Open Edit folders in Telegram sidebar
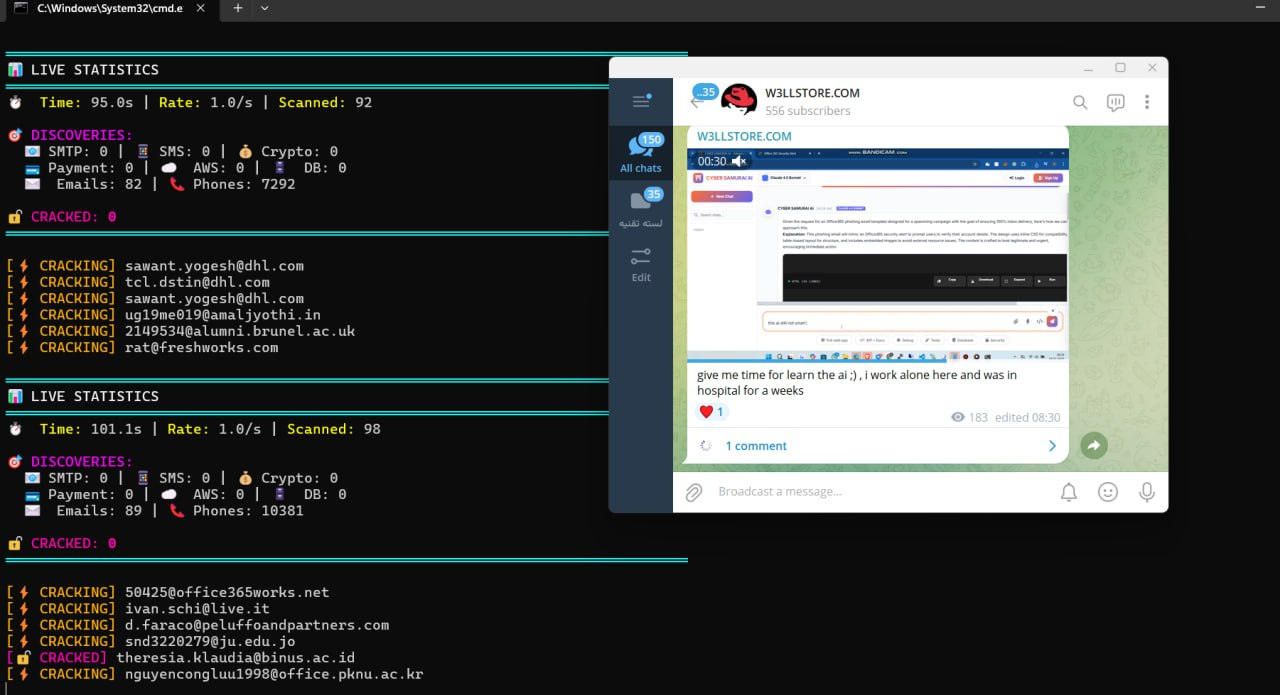Image resolution: width=1280 pixels, height=695 pixels. click(641, 263)
